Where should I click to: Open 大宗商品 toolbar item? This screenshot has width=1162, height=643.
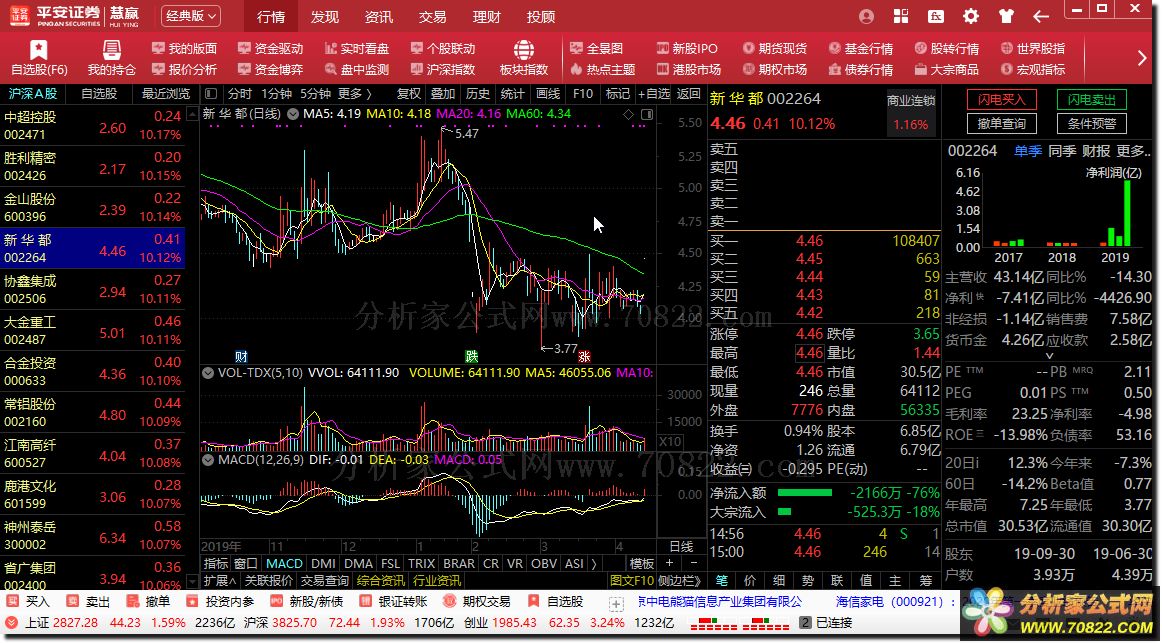pyautogui.click(x=946, y=69)
